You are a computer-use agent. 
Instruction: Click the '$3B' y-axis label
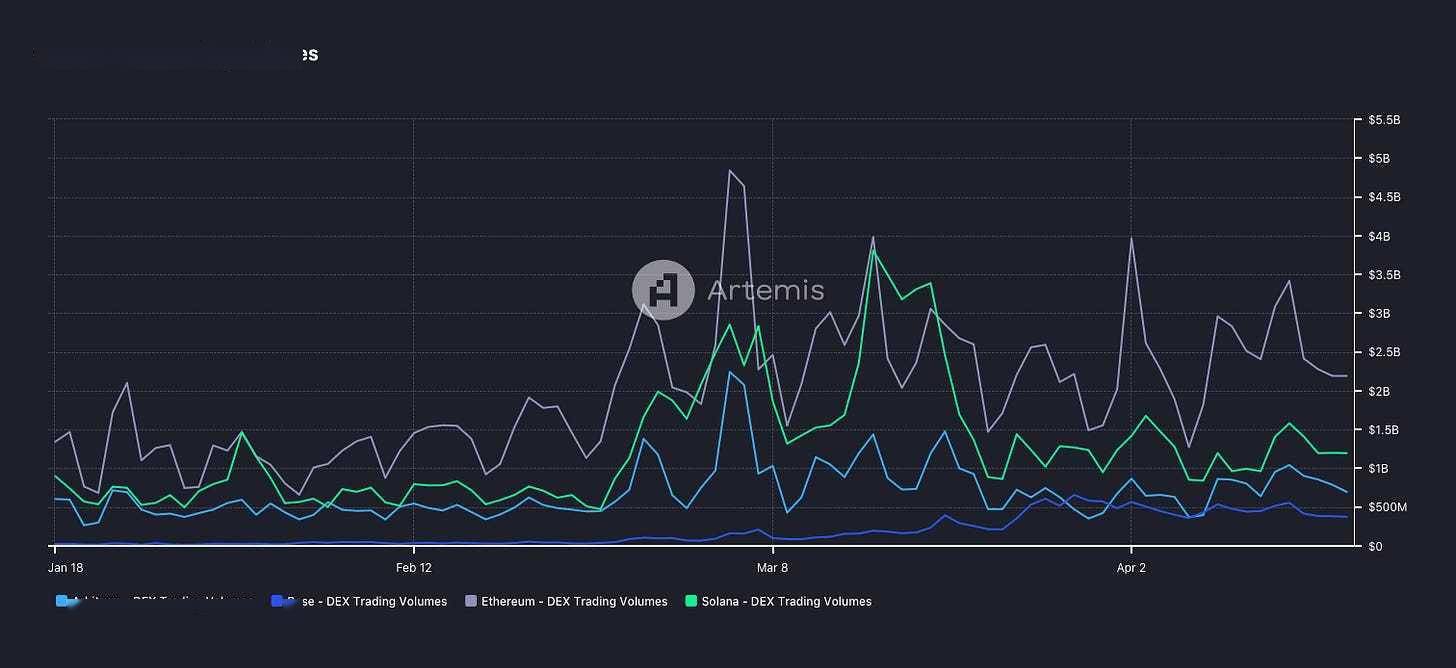point(1378,314)
